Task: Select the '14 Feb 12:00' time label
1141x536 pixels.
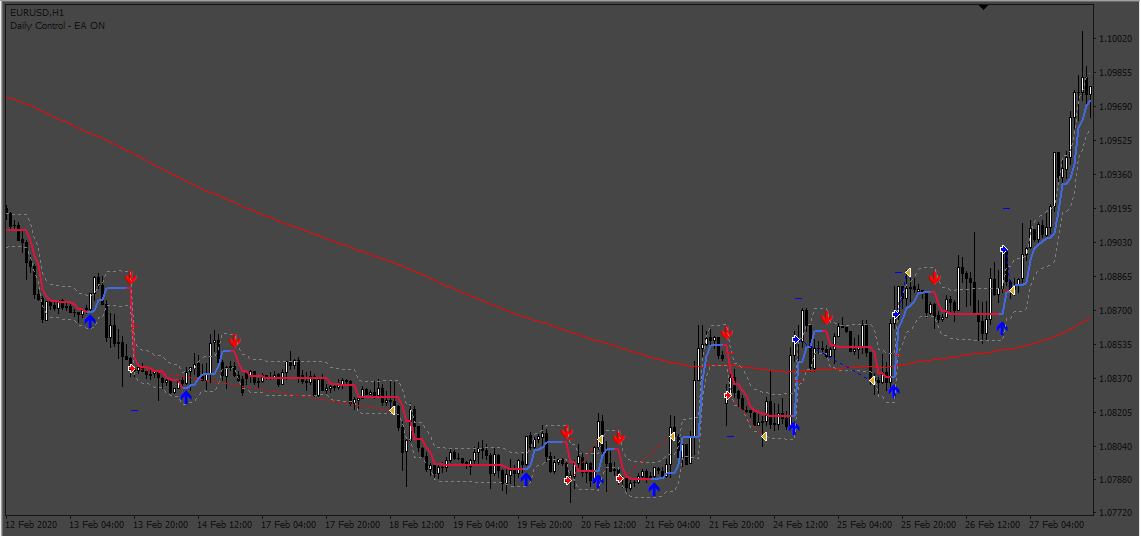Action: [223, 524]
